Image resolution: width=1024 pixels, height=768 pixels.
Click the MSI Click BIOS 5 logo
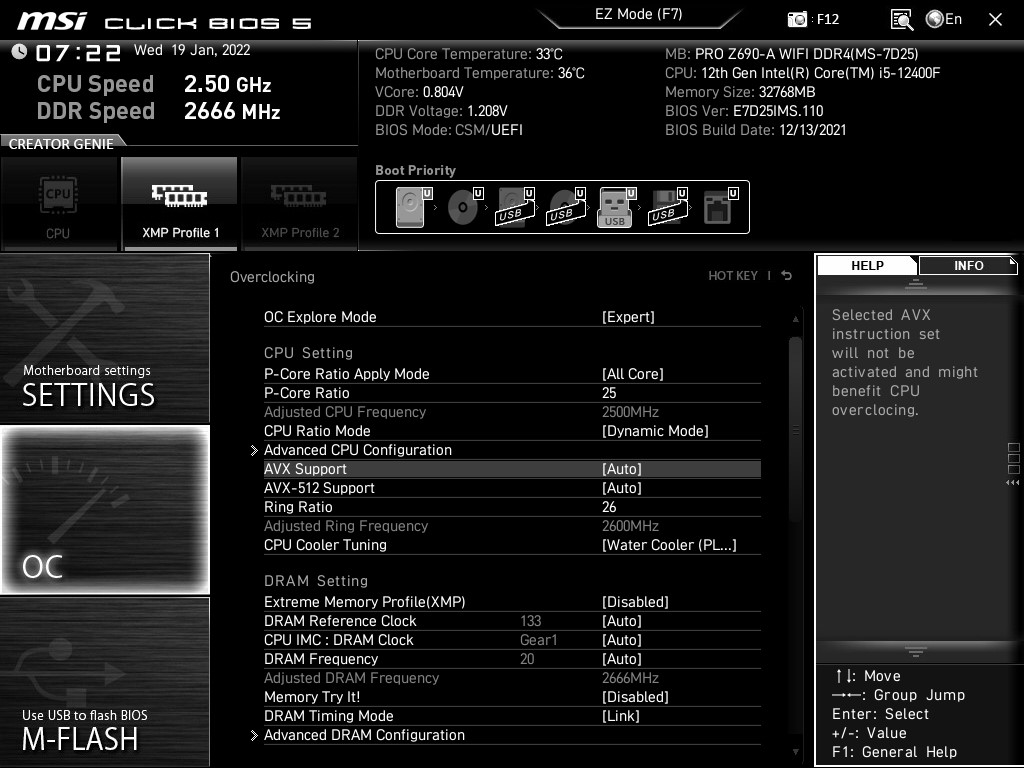tap(164, 22)
